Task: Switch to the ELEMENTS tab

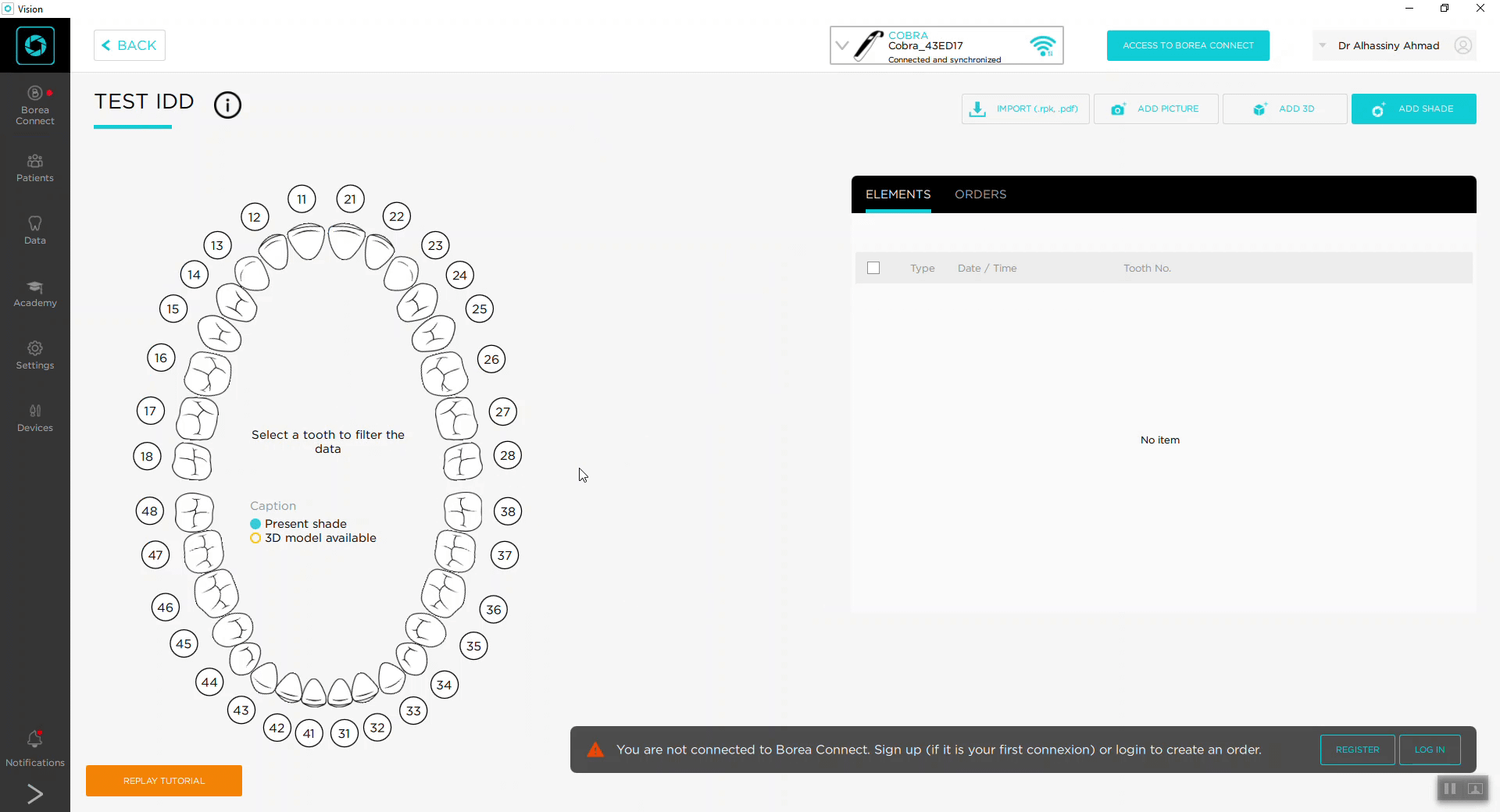Action: click(x=898, y=194)
